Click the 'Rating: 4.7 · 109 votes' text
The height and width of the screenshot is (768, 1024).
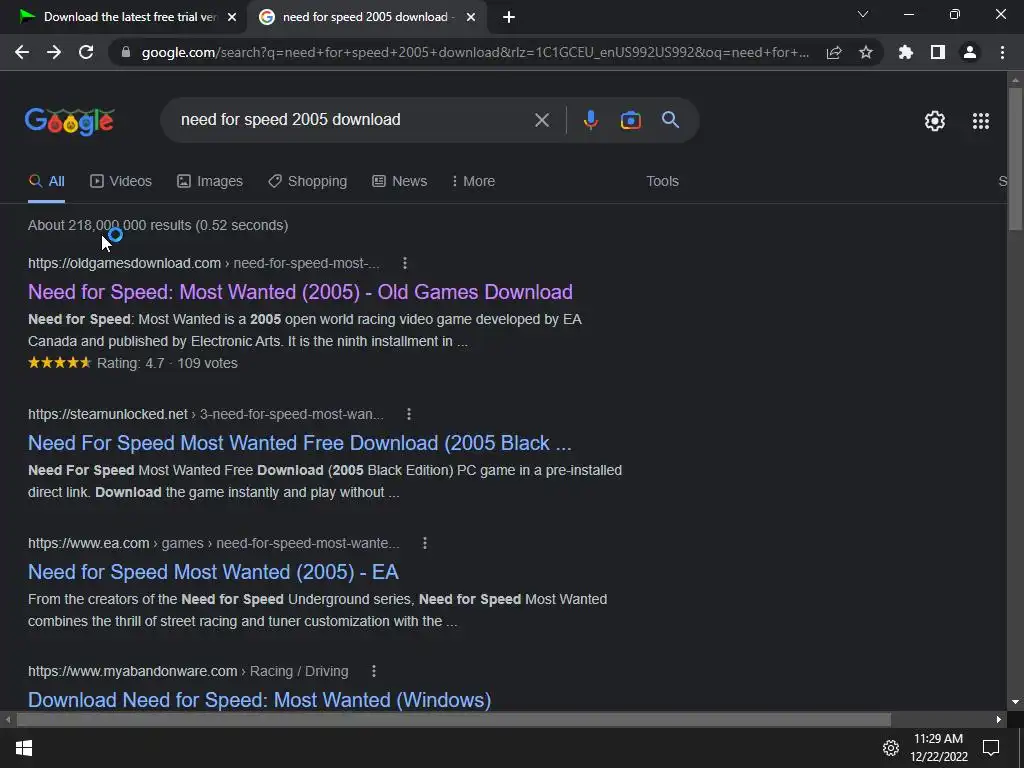(x=167, y=363)
